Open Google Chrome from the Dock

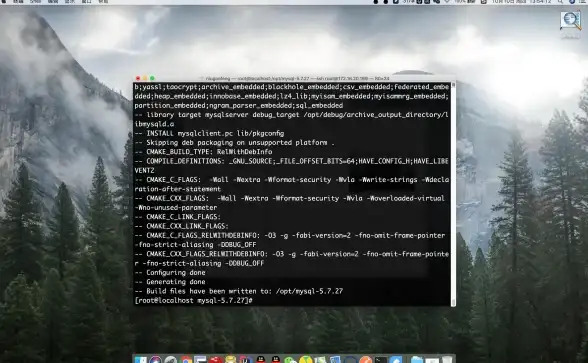pos(186,360)
